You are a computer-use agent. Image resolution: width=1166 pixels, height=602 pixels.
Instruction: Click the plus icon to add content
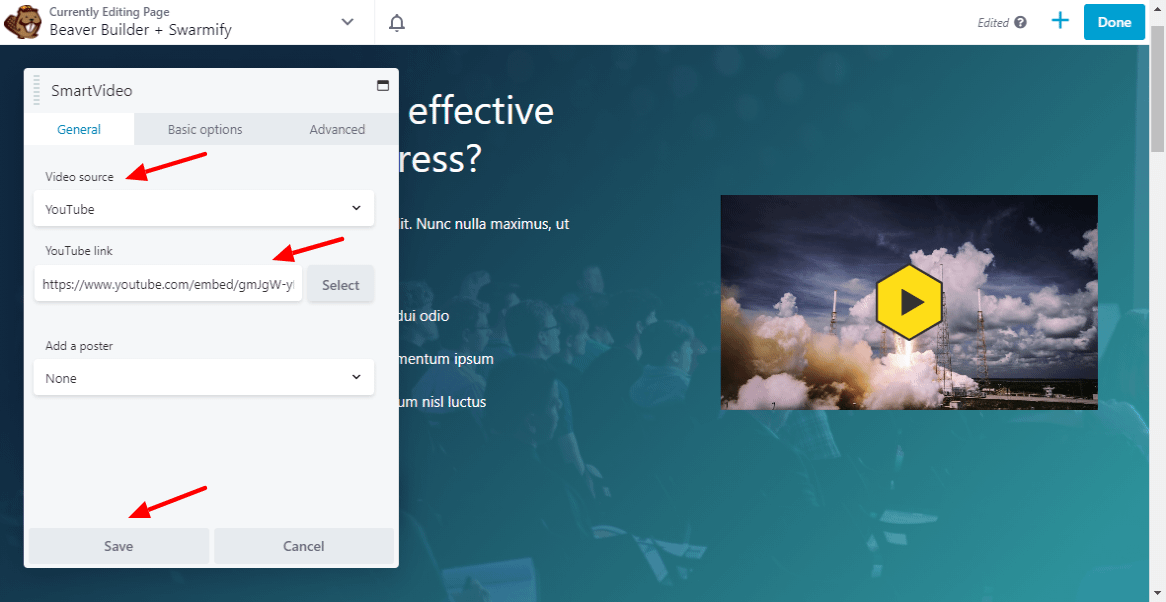click(1060, 21)
